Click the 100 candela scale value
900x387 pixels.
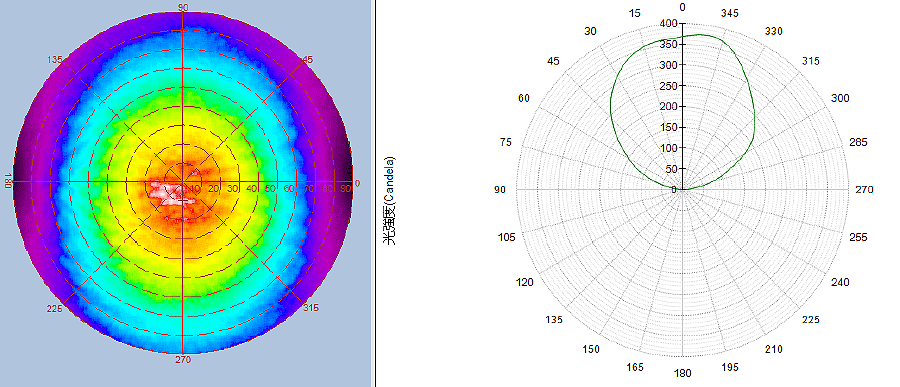click(669, 148)
